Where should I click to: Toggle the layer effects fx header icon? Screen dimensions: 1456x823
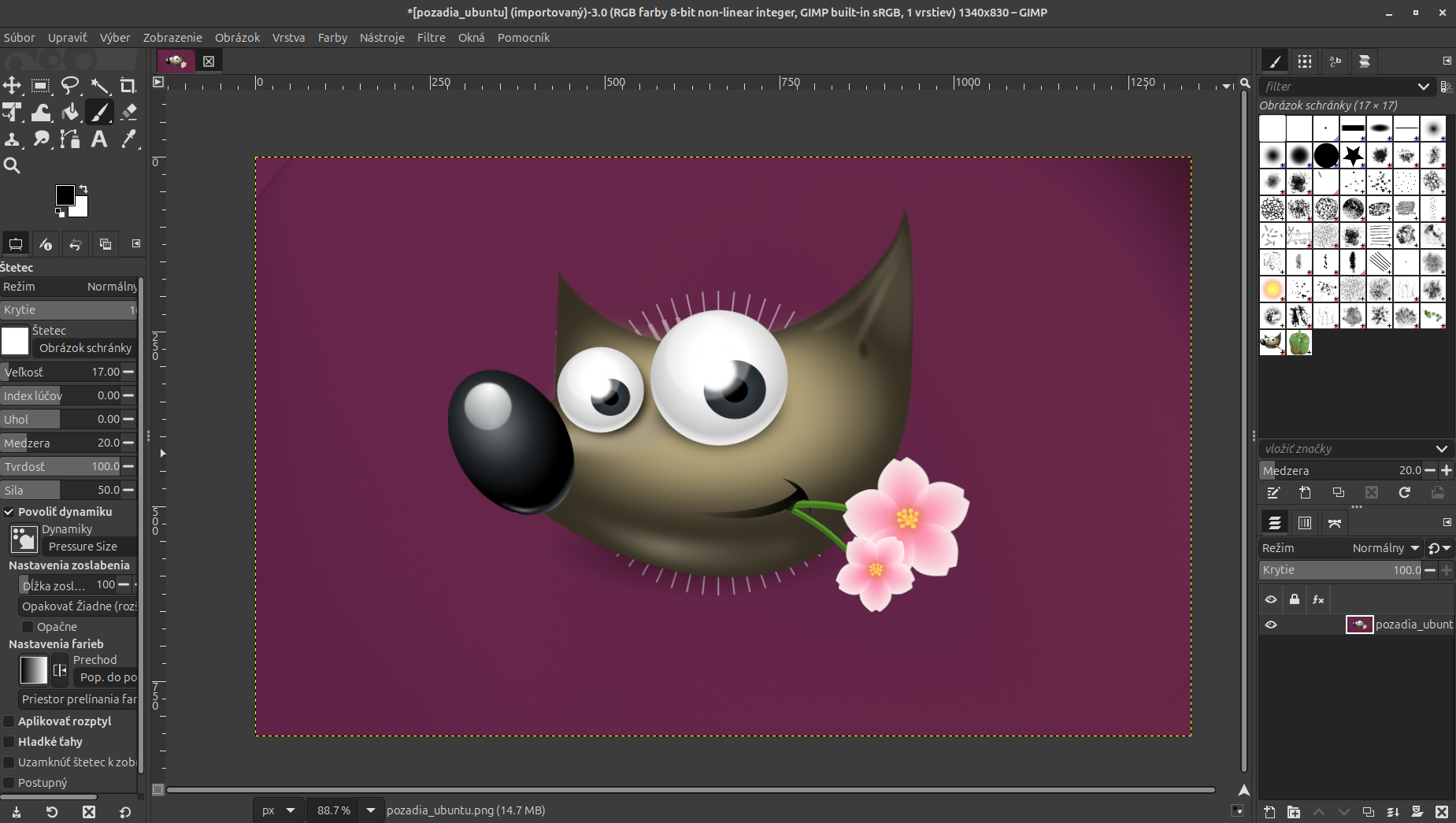(x=1318, y=599)
